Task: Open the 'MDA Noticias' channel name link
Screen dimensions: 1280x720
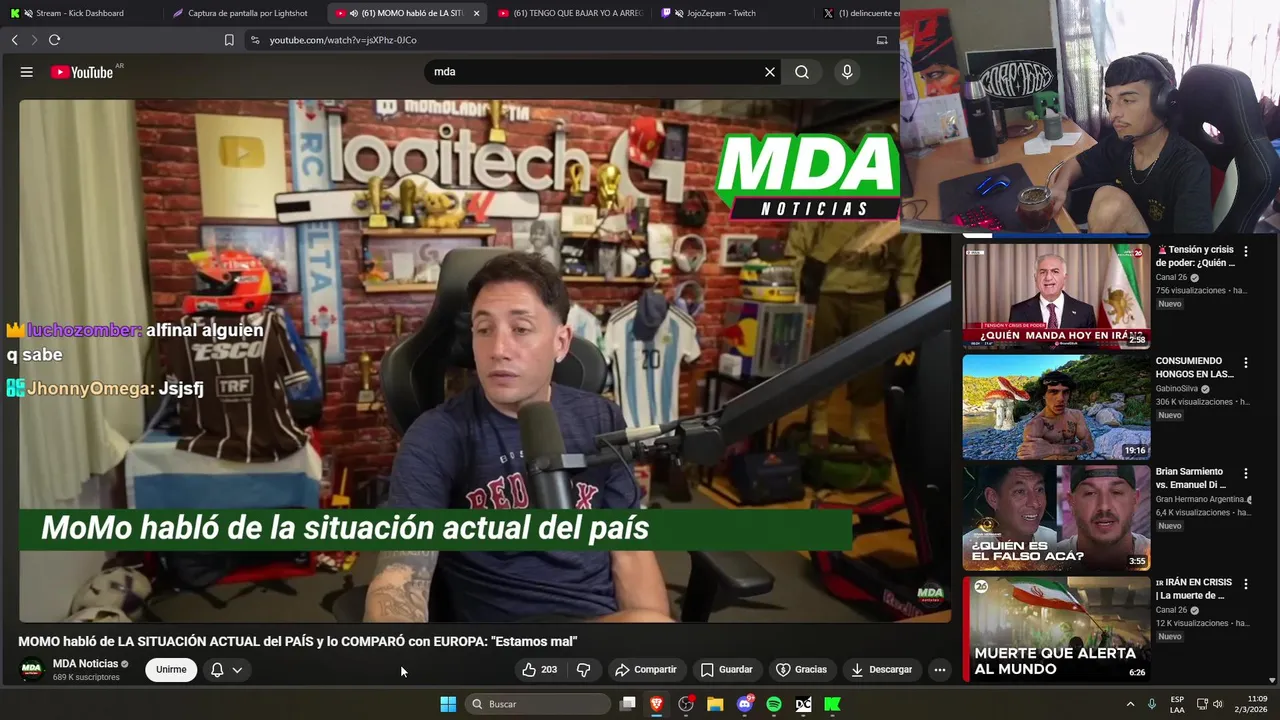Action: 85,664
